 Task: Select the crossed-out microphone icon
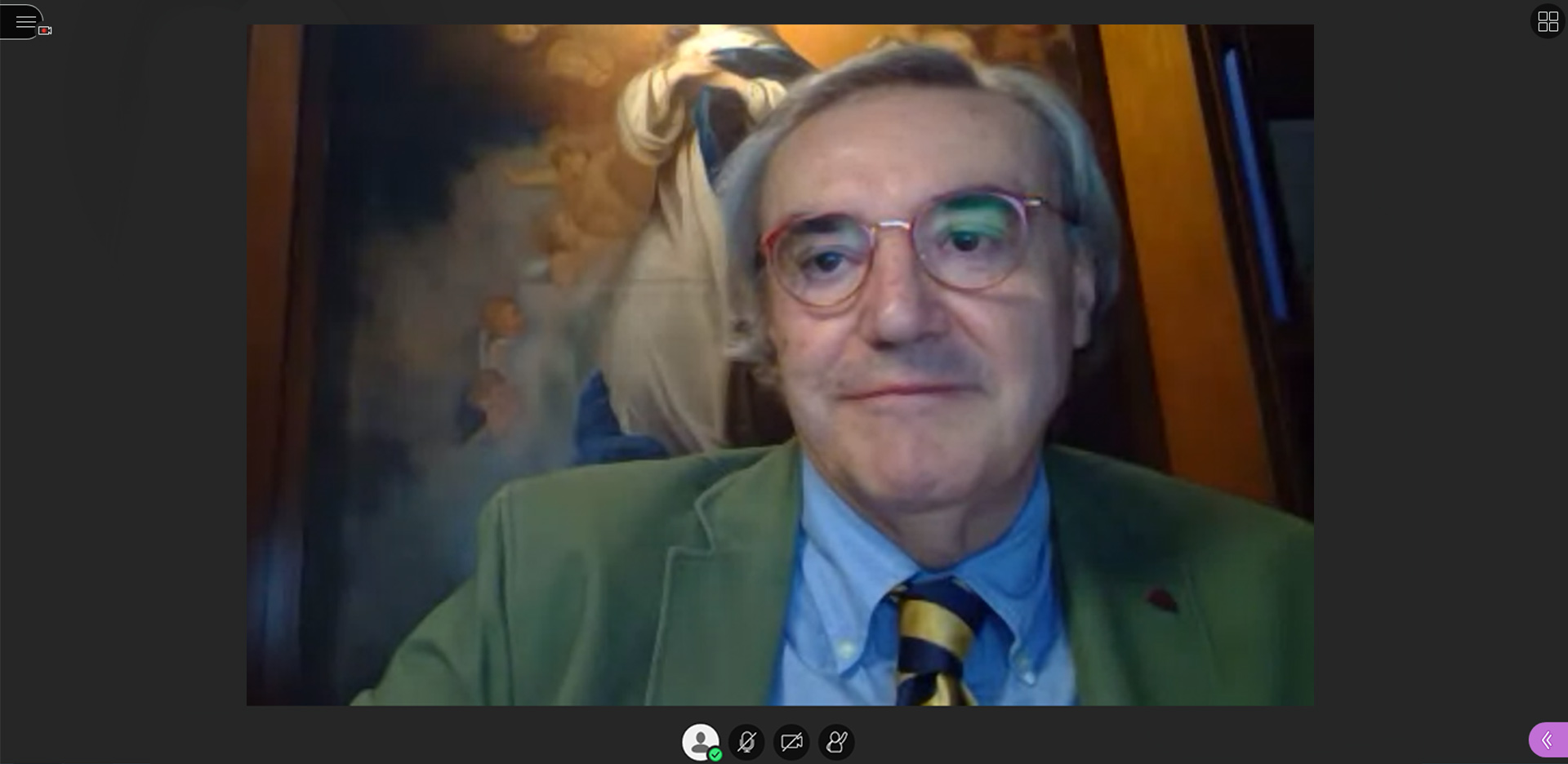[746, 742]
